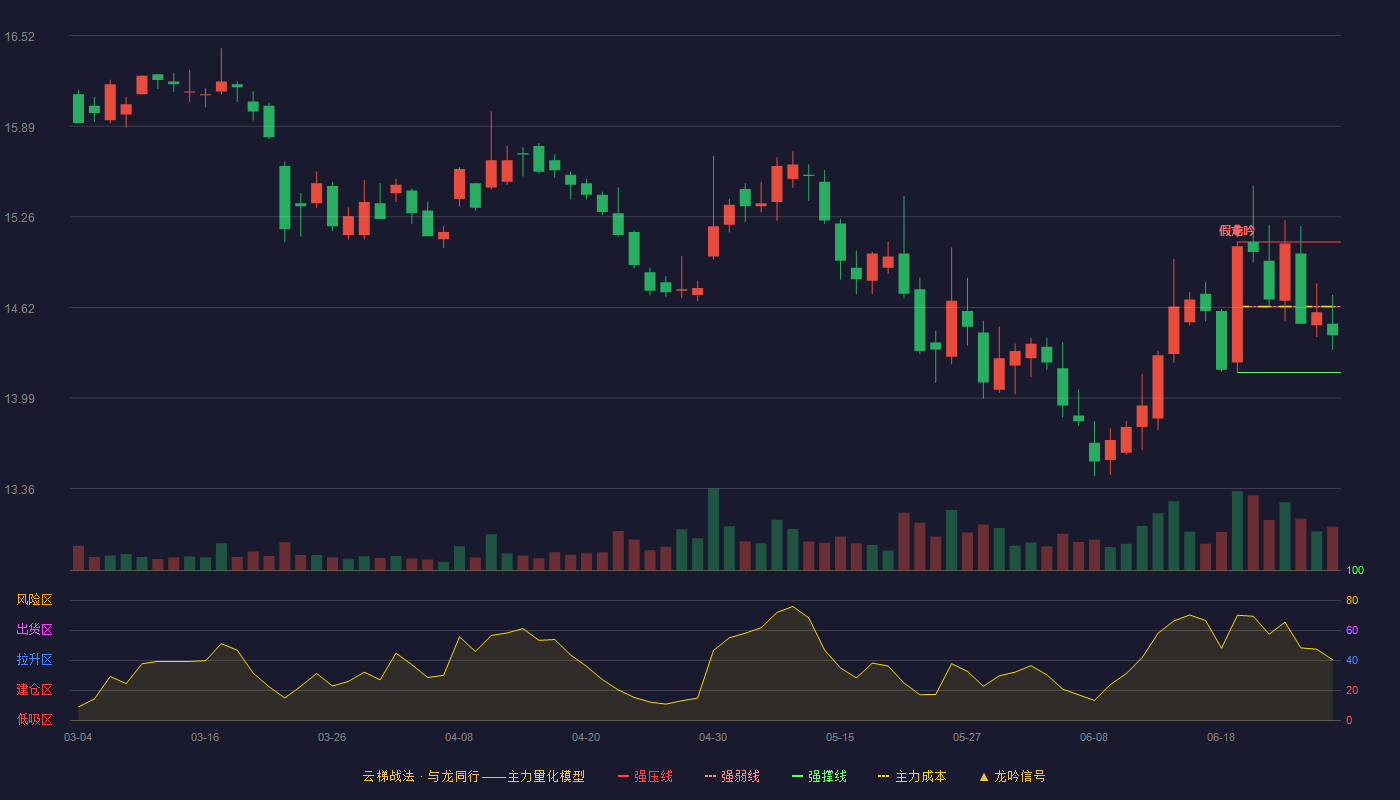The image size is (1400, 800).
Task: Select the 建仓区 zone label
Action: (34, 690)
